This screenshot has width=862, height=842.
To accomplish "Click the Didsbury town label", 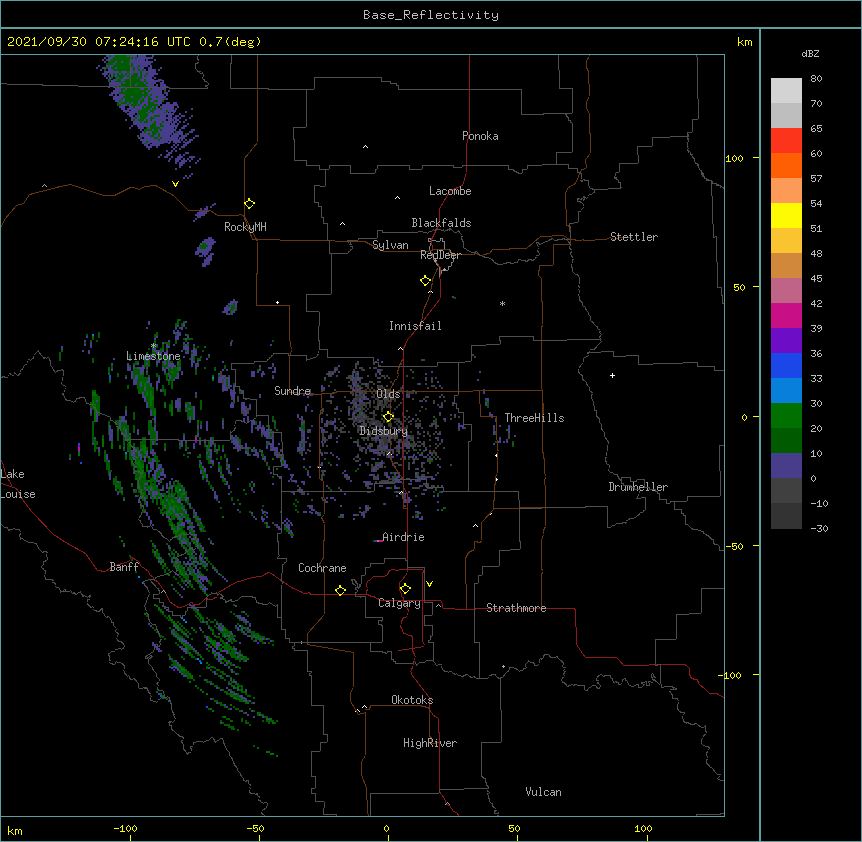I will (383, 431).
